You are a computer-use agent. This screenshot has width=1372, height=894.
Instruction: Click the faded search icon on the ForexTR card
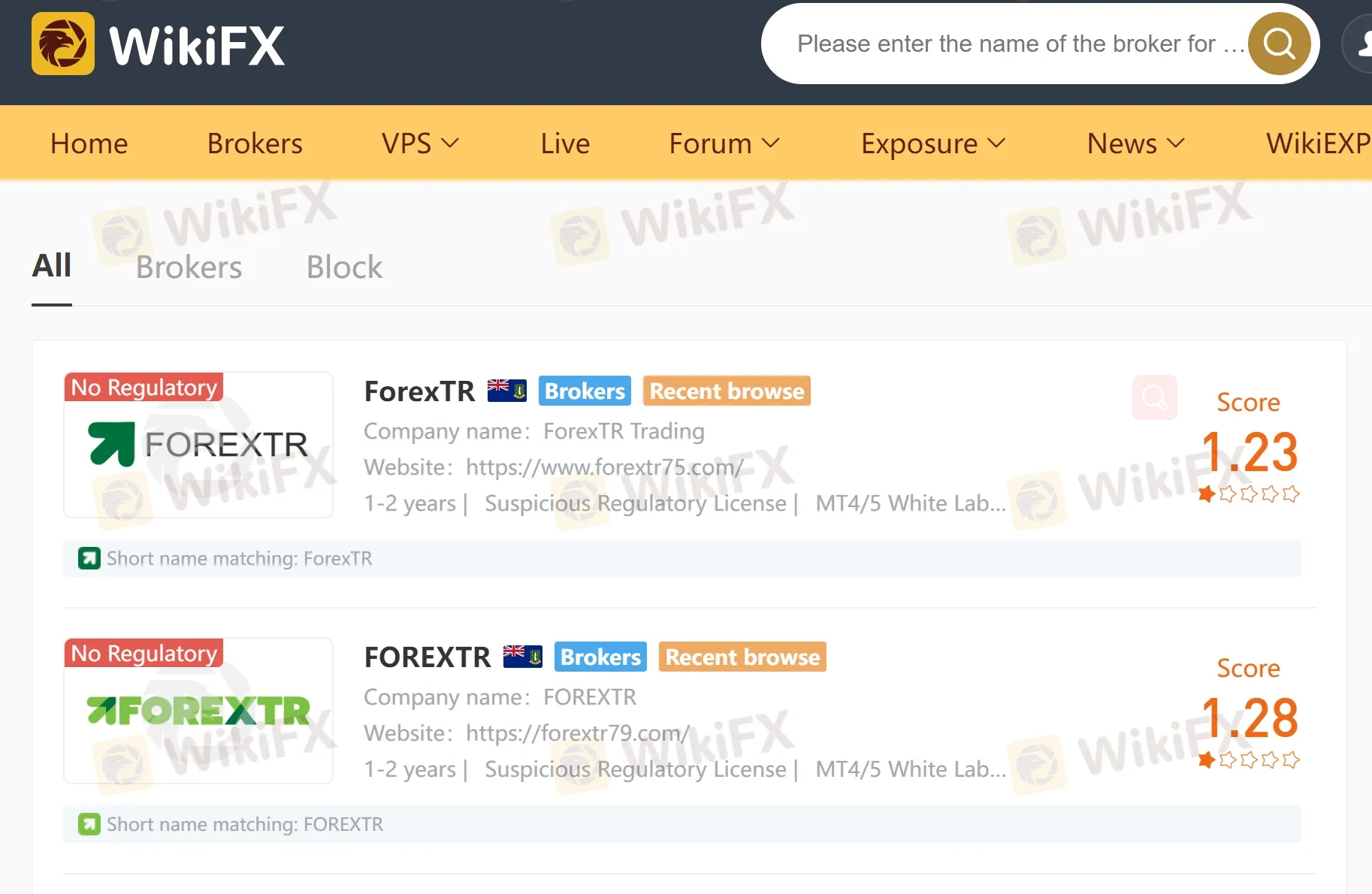1154,397
